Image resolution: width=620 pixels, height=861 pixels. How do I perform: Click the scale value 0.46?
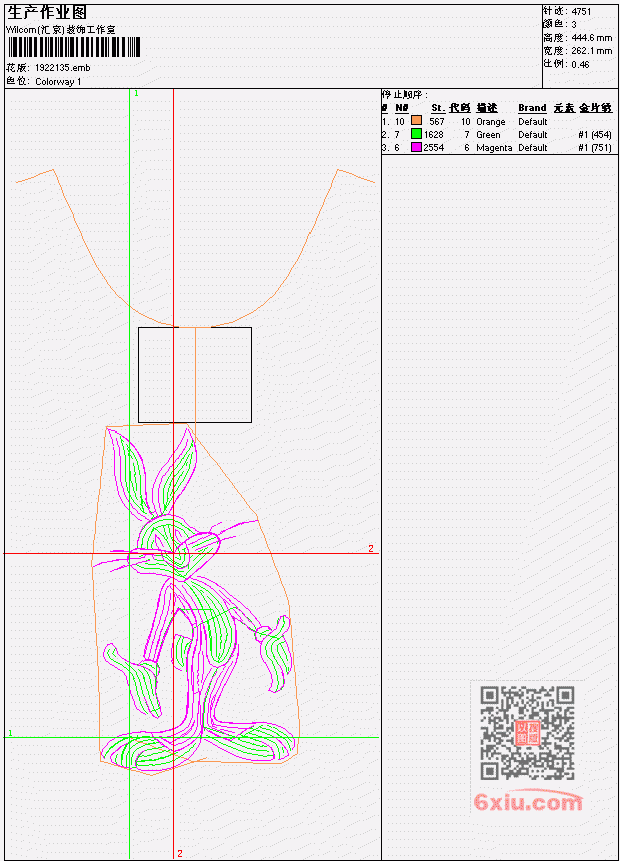point(580,64)
